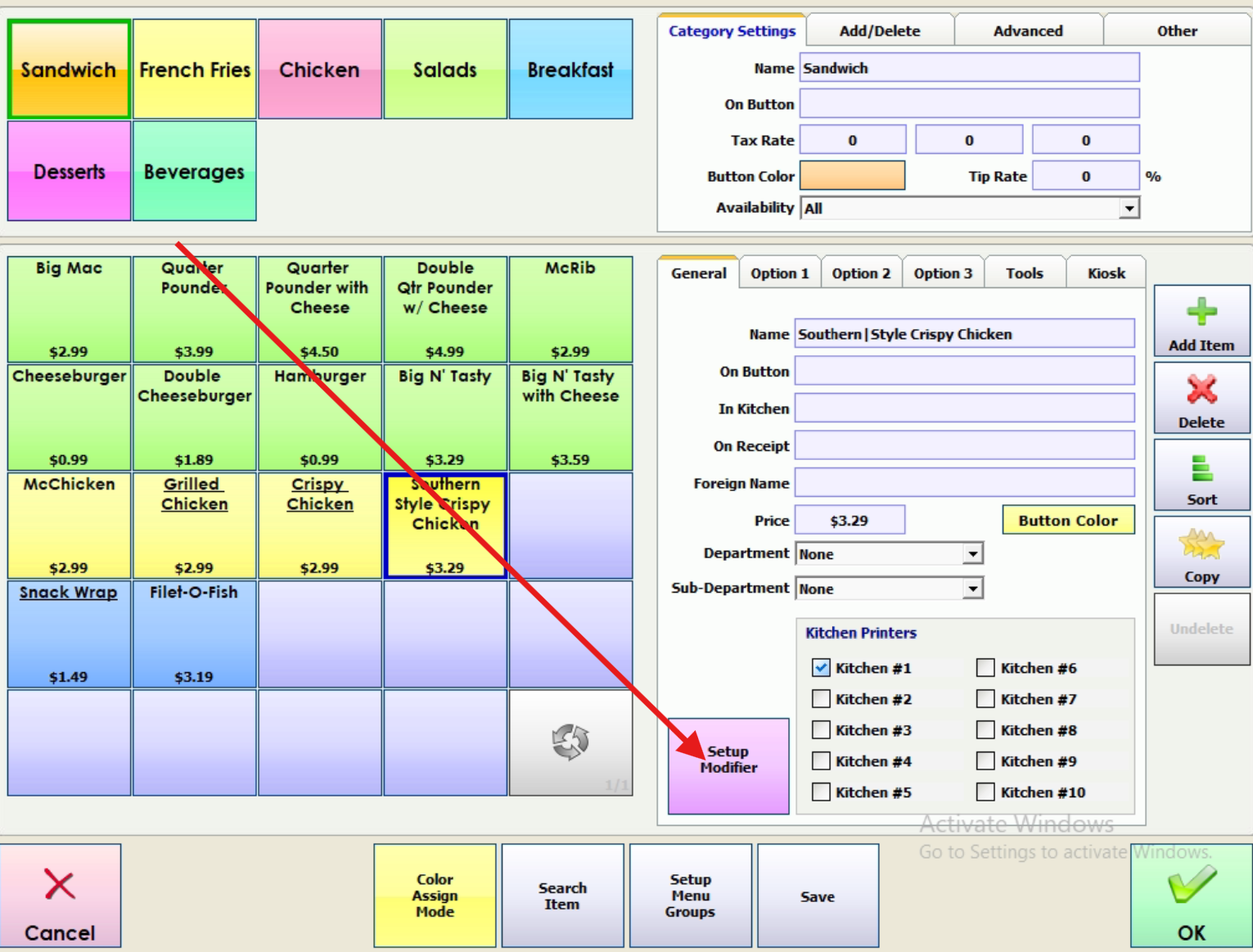Click the Tip Rate field
This screenshot has height=952, width=1253.
1085,176
